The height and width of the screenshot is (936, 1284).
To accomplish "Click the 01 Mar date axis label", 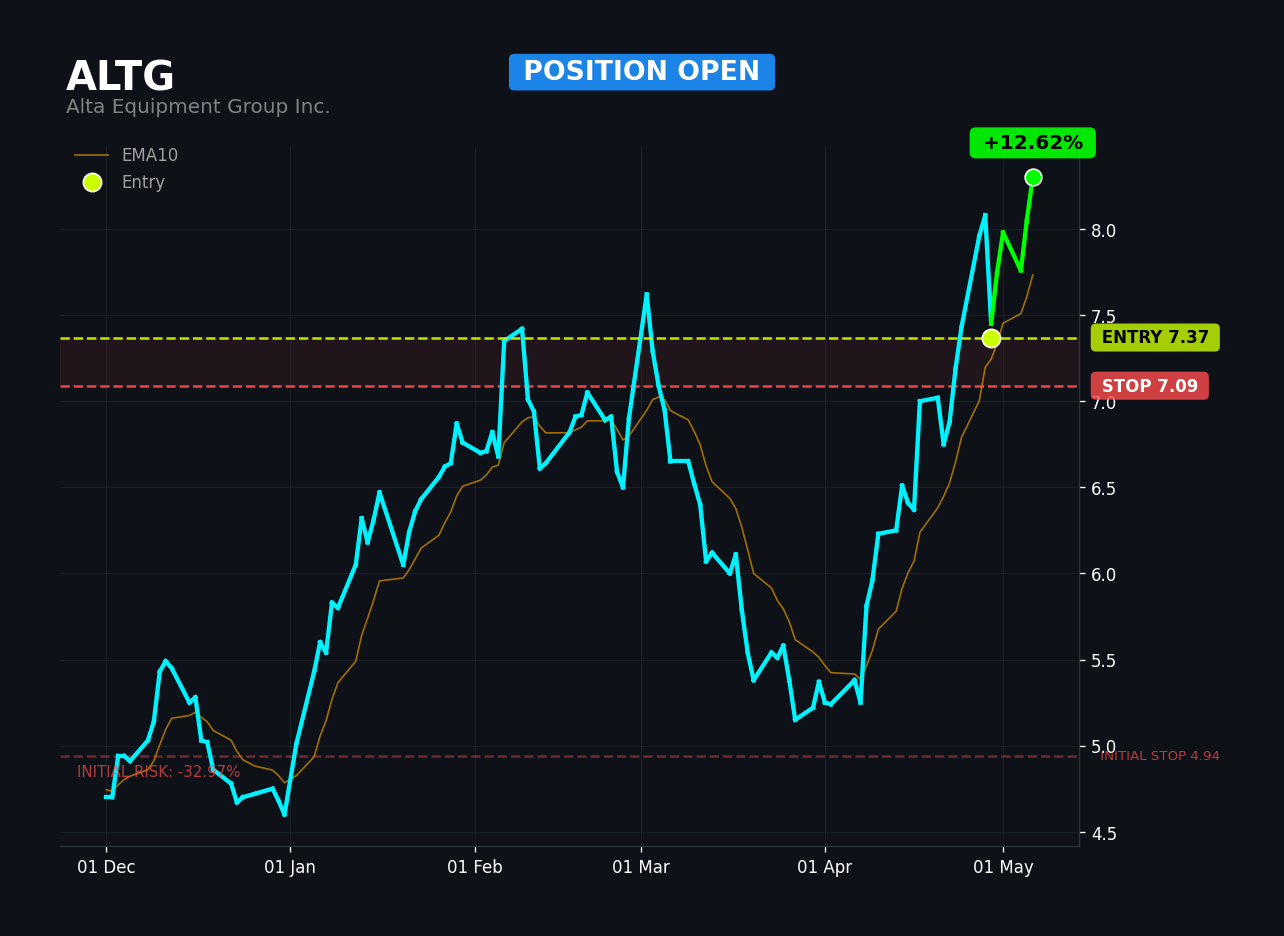I will click(641, 867).
